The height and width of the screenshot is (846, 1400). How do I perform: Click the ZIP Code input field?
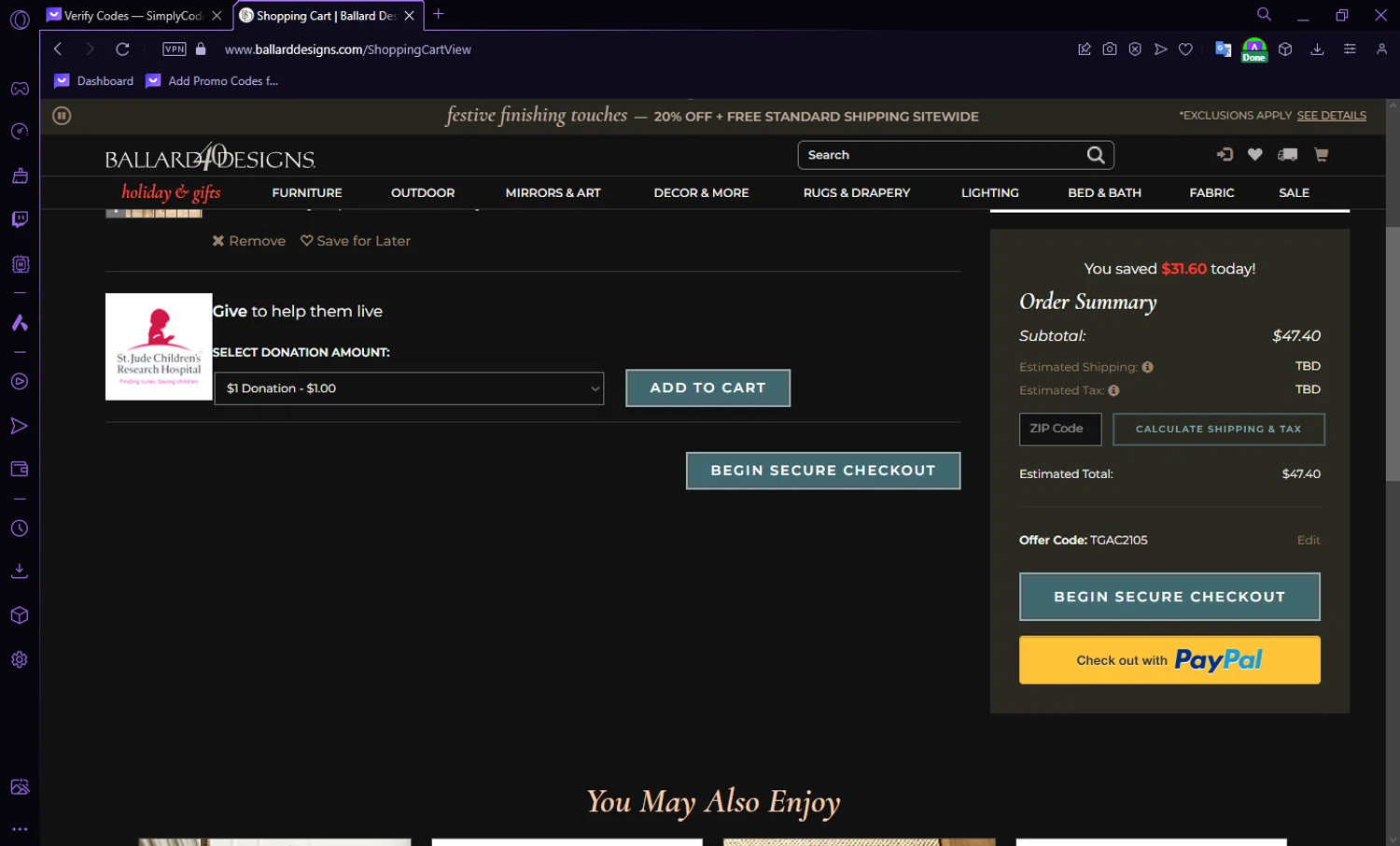1059,429
